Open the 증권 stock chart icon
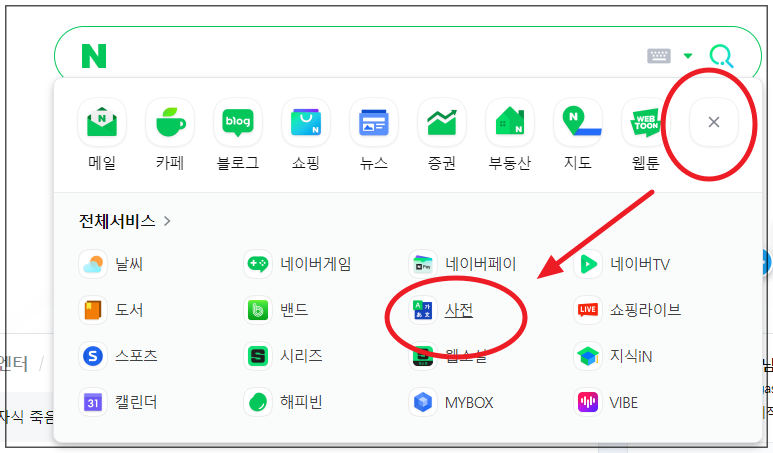Image resolution: width=773 pixels, height=453 pixels. click(442, 122)
